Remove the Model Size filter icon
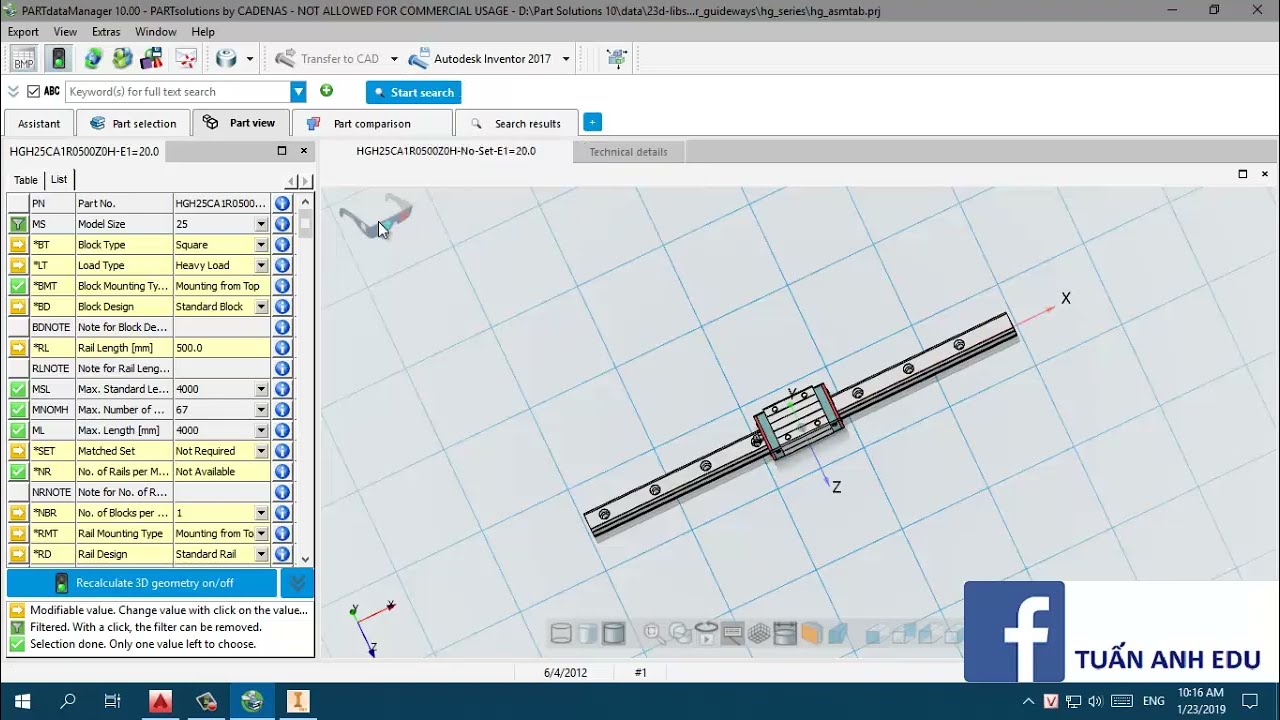The height and width of the screenshot is (720, 1280). (x=18, y=224)
